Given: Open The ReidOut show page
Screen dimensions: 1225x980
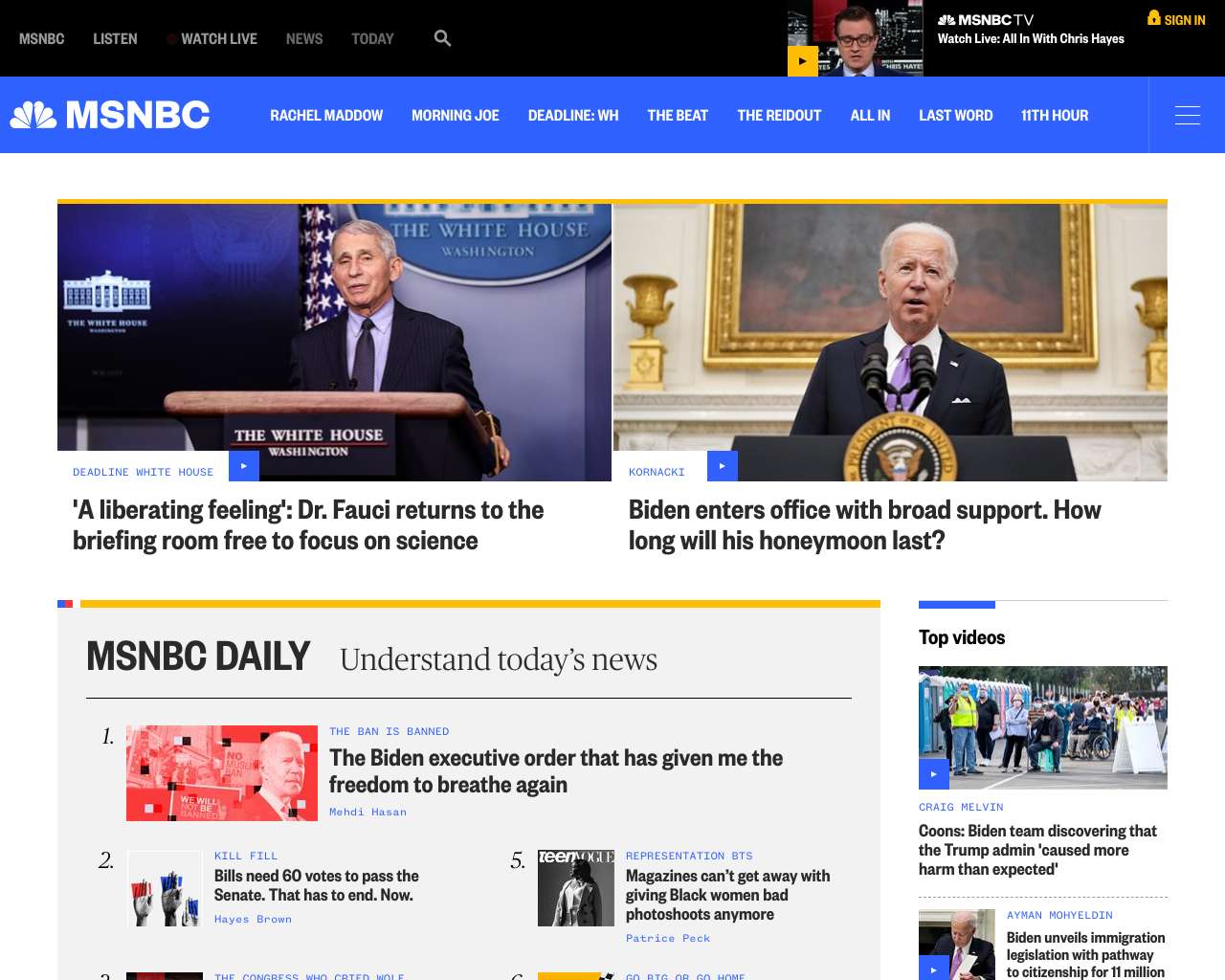Looking at the screenshot, I should click(x=779, y=115).
